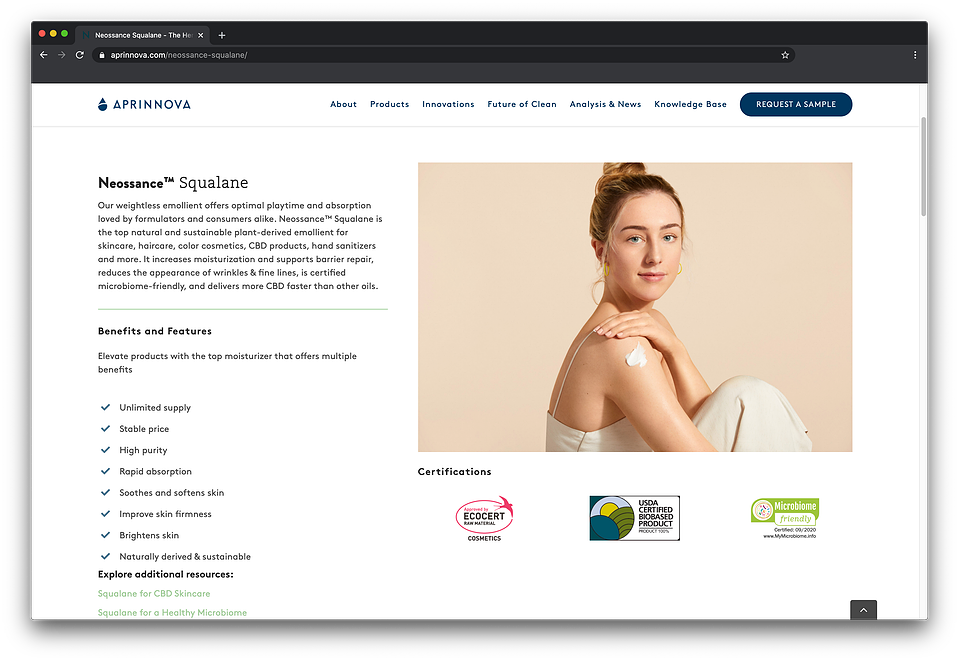Open the Analysis & News menu

tap(605, 105)
